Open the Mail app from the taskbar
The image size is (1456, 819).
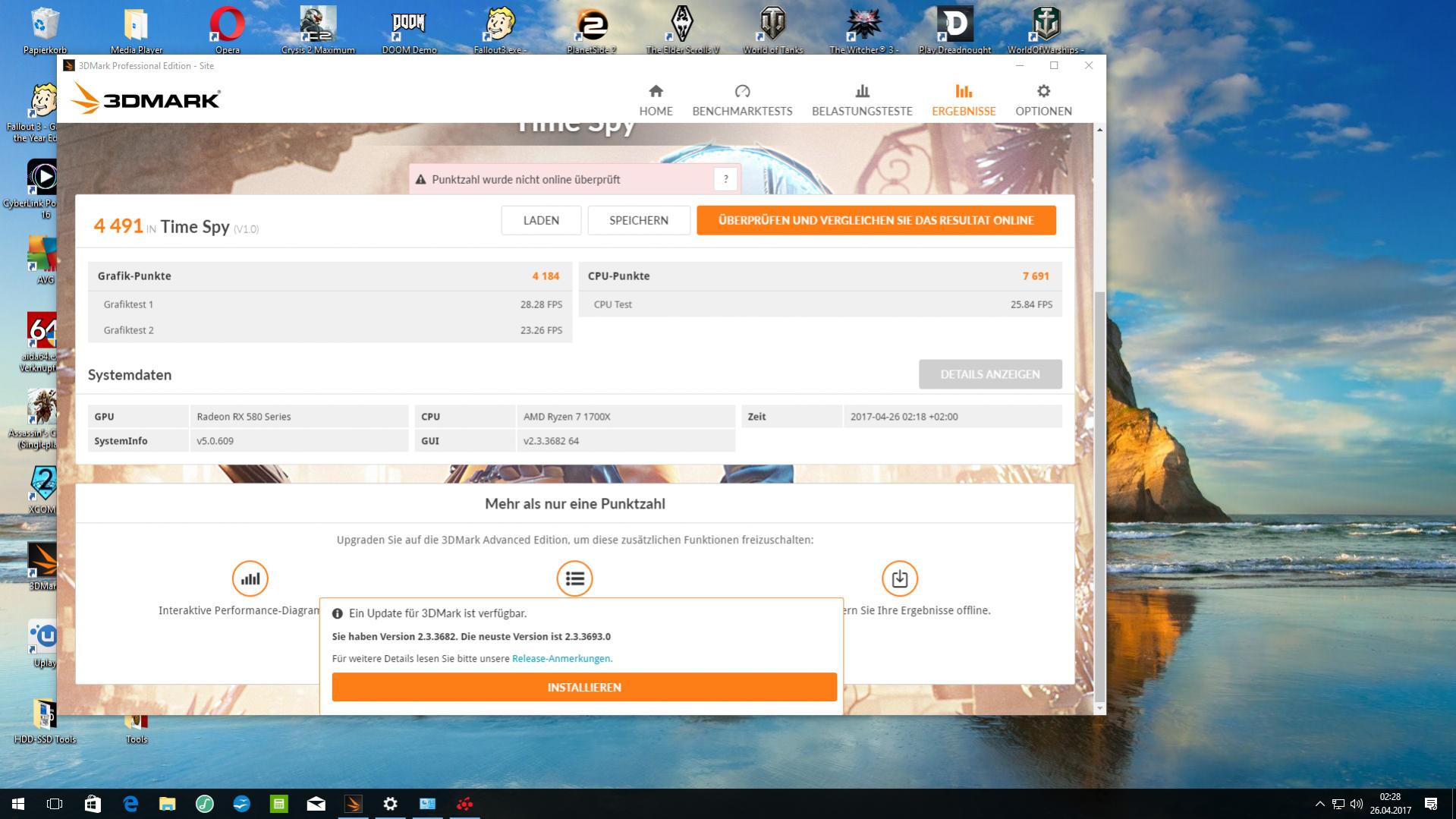click(x=316, y=804)
